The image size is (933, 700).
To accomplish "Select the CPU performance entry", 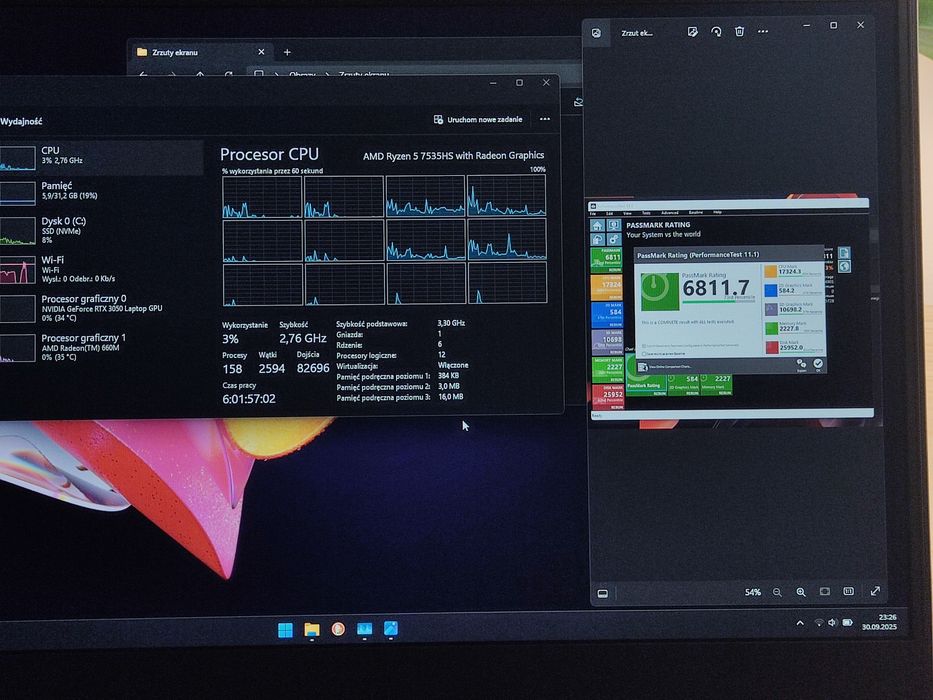I will pos(101,157).
